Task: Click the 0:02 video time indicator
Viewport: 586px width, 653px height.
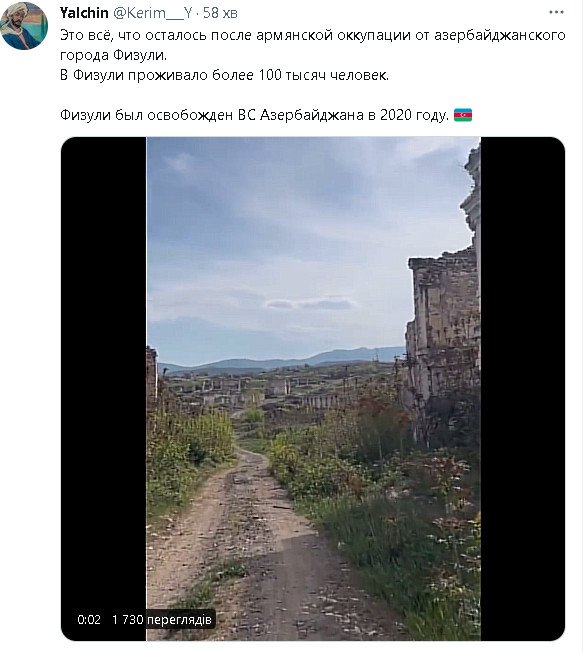Action: pos(89,620)
